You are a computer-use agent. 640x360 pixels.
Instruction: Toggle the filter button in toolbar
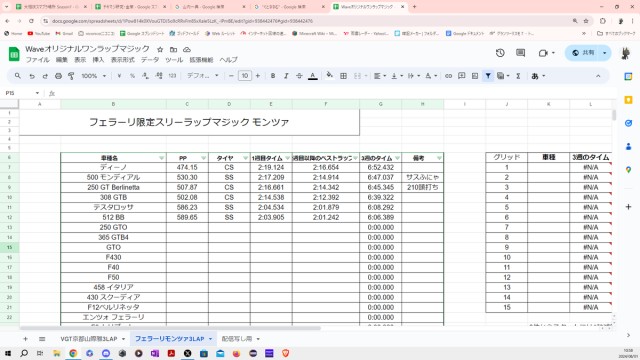488,76
